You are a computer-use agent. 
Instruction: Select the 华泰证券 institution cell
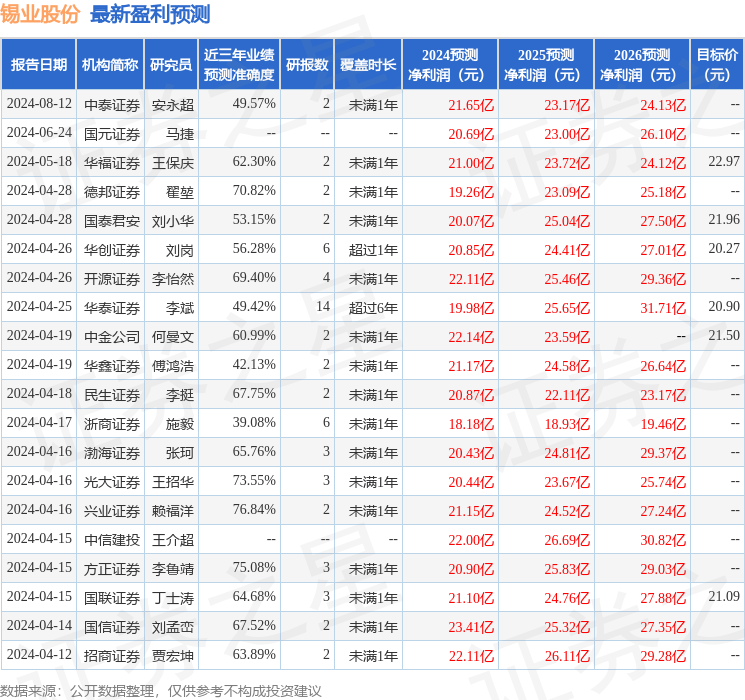(112, 308)
